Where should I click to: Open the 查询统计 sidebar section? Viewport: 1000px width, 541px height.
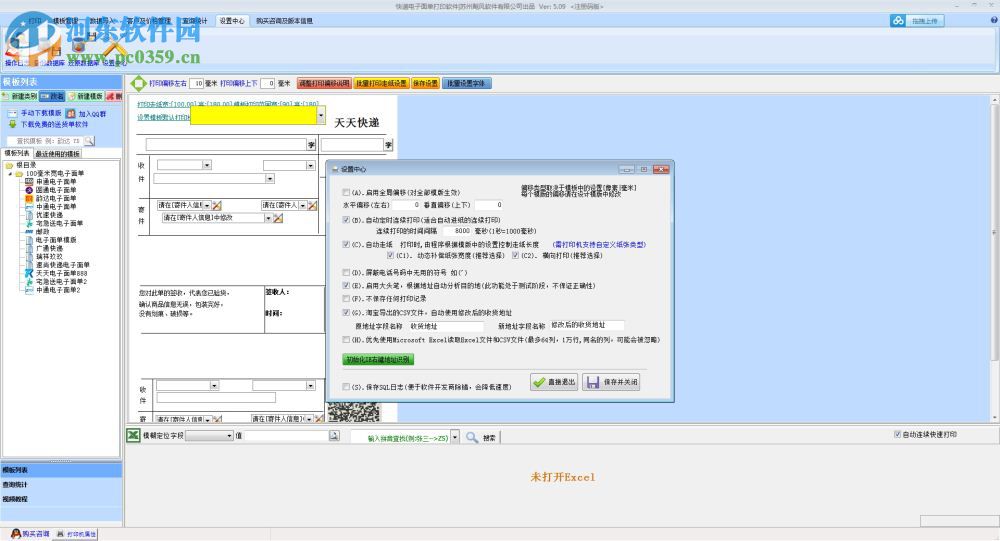coord(61,485)
